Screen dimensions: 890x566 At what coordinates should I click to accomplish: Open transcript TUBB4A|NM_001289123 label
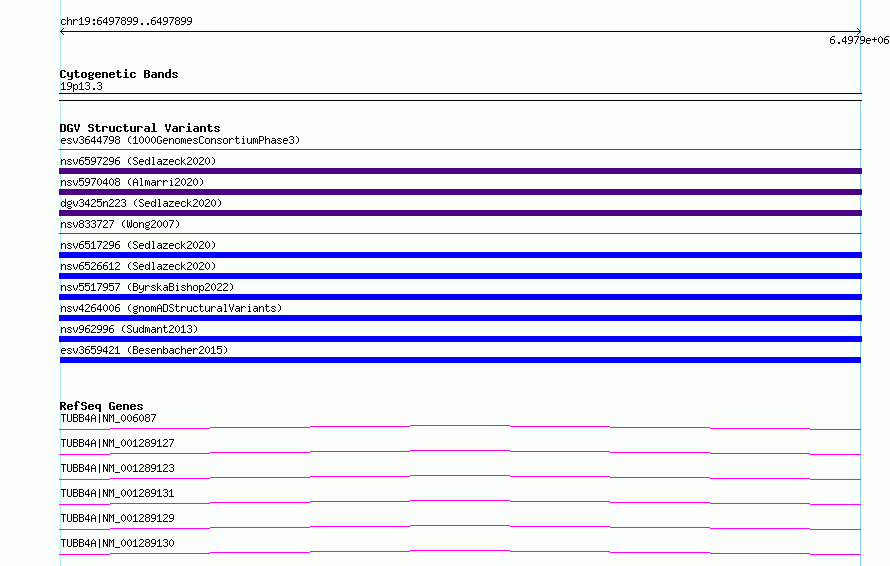click(117, 468)
